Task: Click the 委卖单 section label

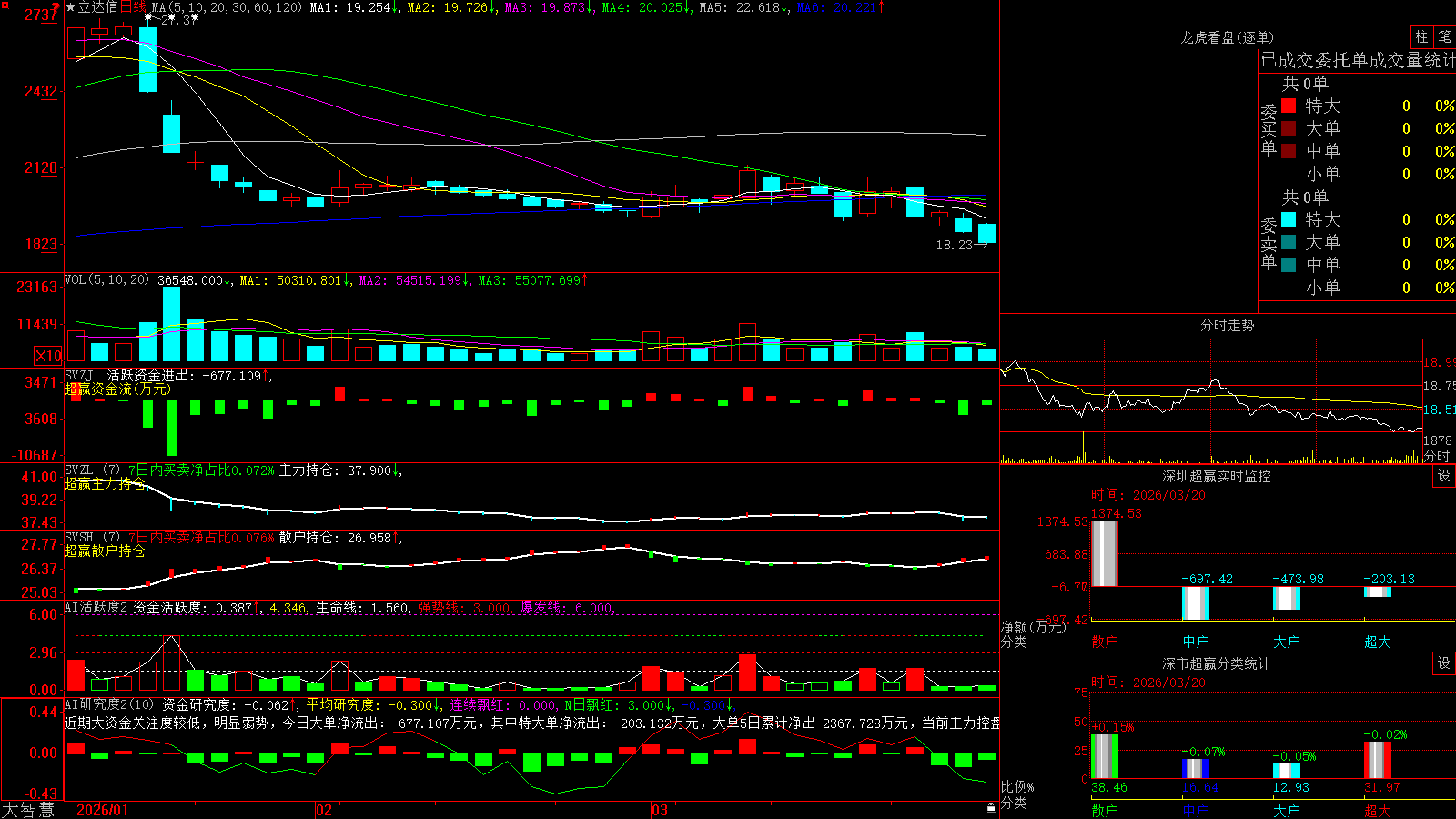Action: tap(1269, 243)
